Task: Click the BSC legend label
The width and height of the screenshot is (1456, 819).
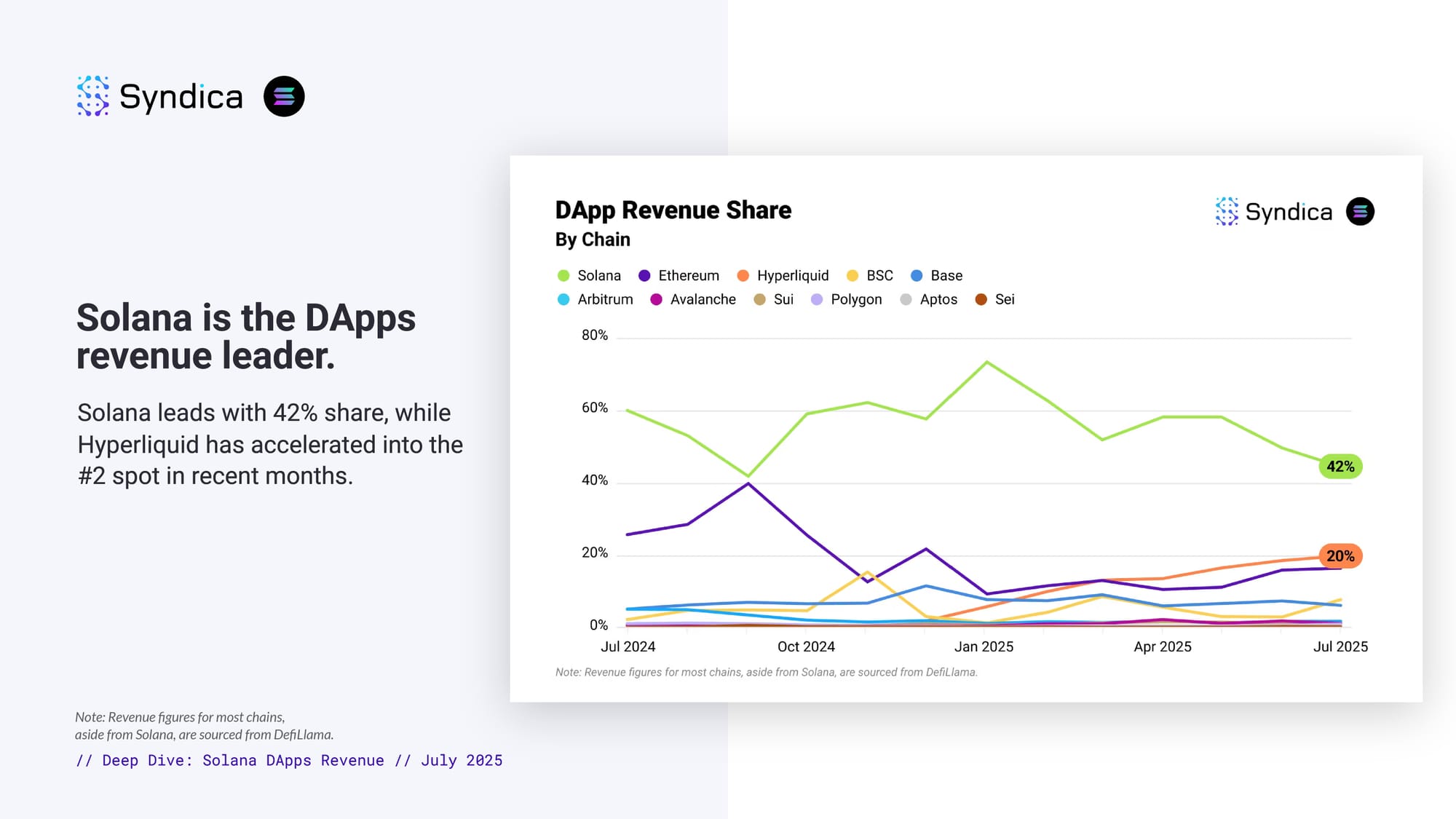Action: click(879, 276)
